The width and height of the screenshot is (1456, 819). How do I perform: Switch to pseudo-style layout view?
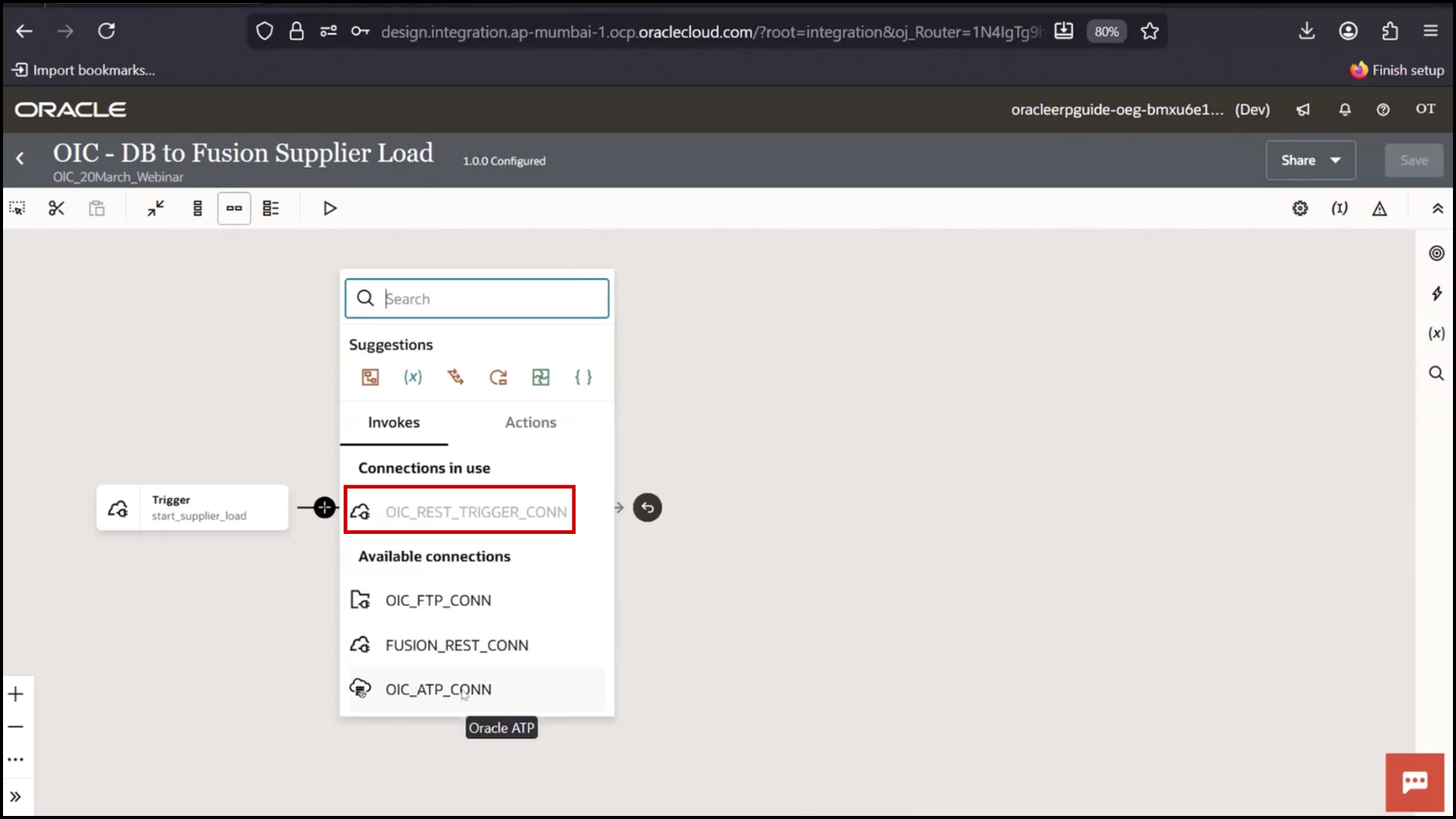click(271, 208)
